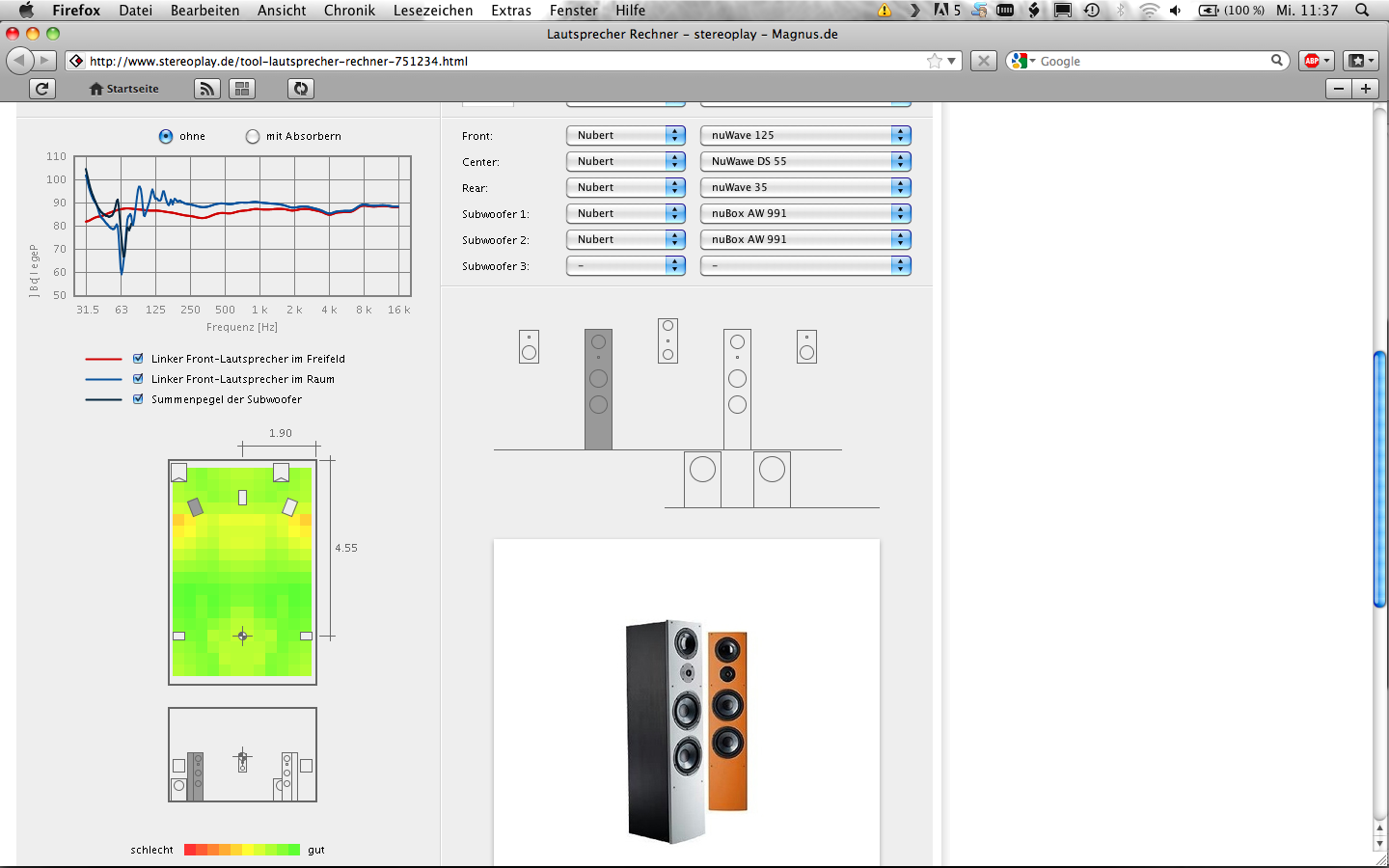
Task: Click the yellow warning triangle menu bar icon
Action: pyautogui.click(x=885, y=11)
